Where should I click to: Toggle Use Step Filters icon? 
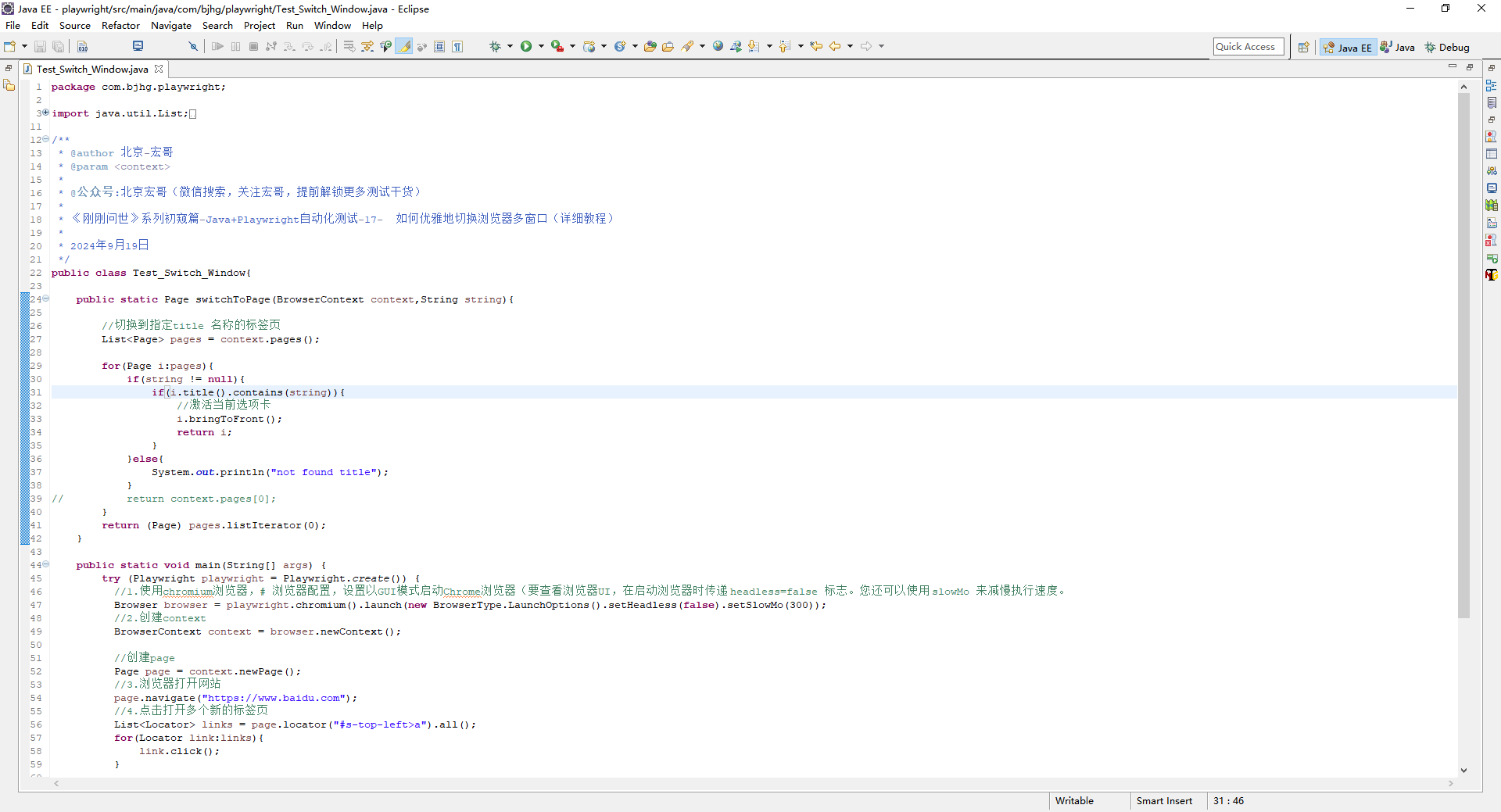click(x=367, y=47)
